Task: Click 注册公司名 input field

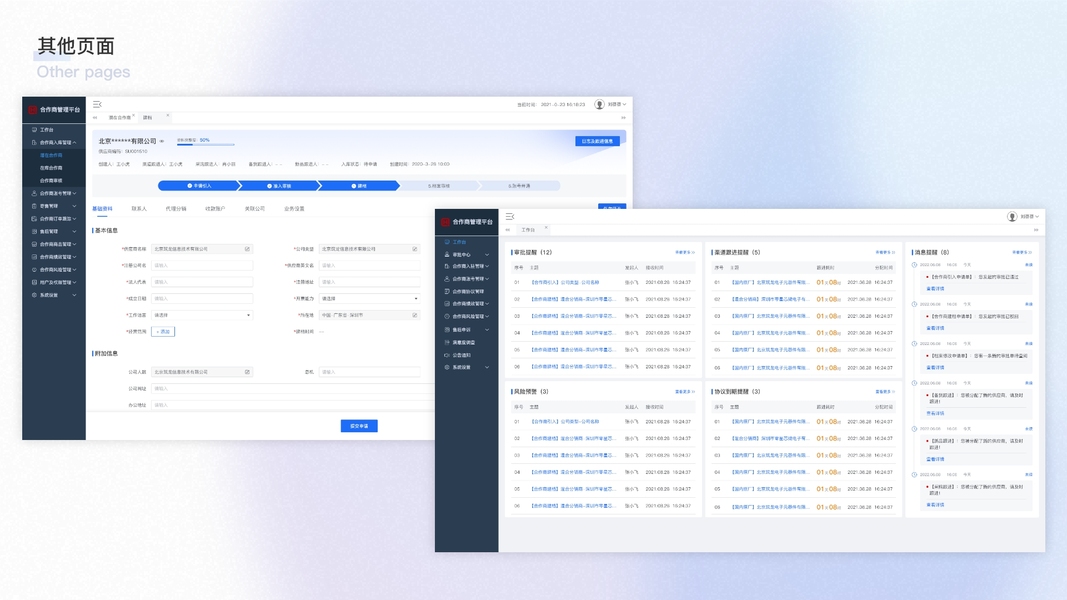Action: 202,265
